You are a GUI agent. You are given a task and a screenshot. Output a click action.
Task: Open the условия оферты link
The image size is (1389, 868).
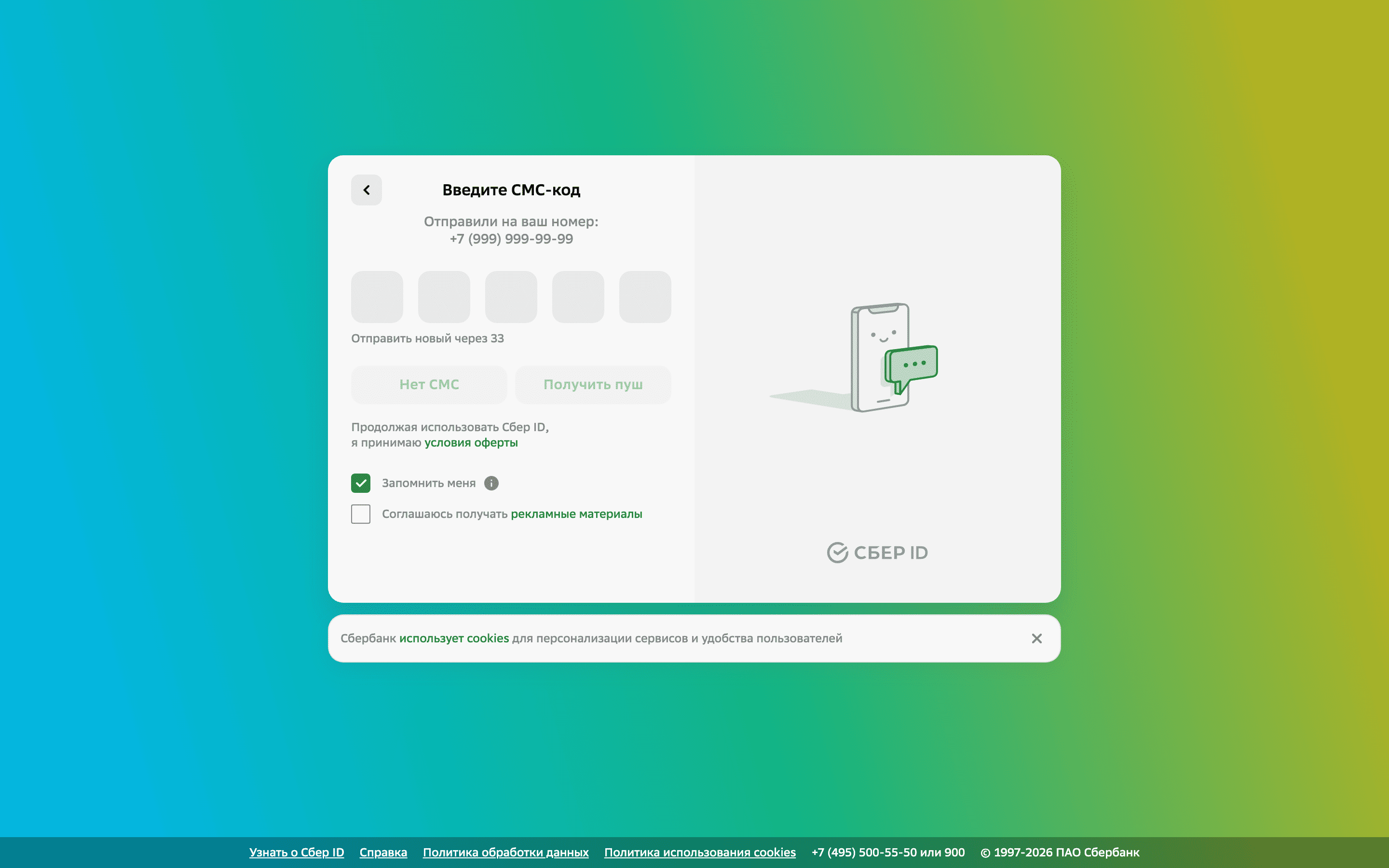pyautogui.click(x=471, y=443)
